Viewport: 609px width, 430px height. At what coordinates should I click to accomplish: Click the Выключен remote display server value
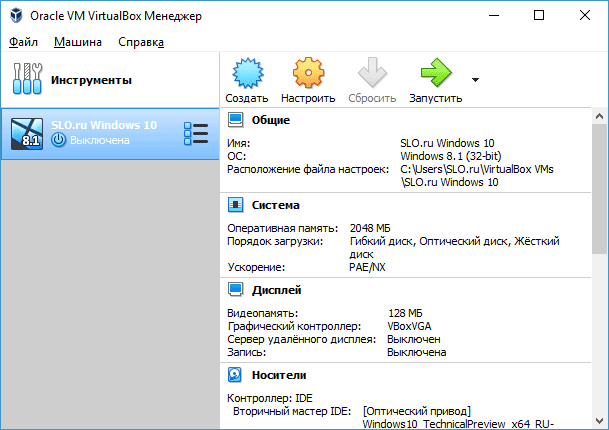[414, 339]
